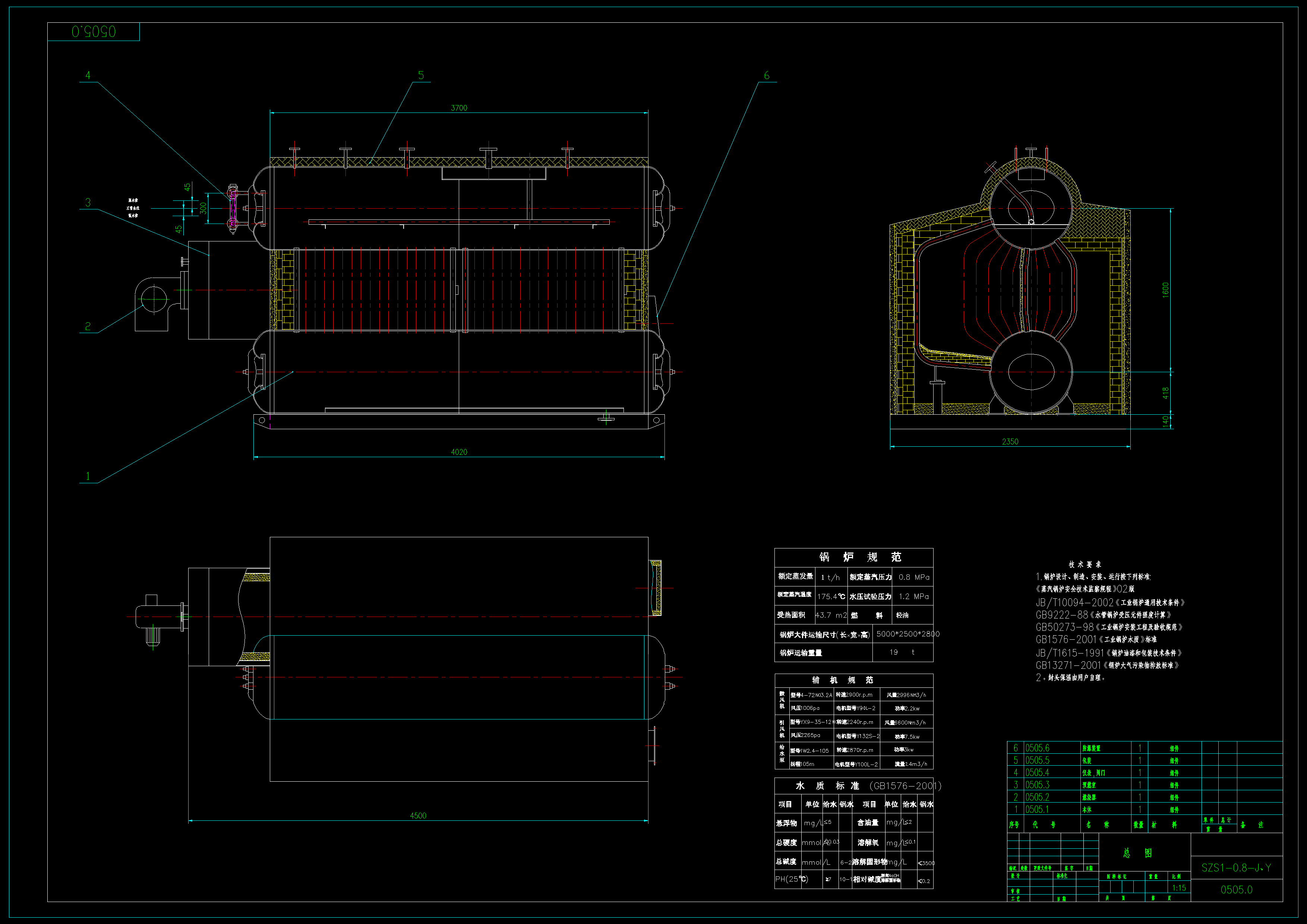Click callout number 4 leader label

click(88, 75)
